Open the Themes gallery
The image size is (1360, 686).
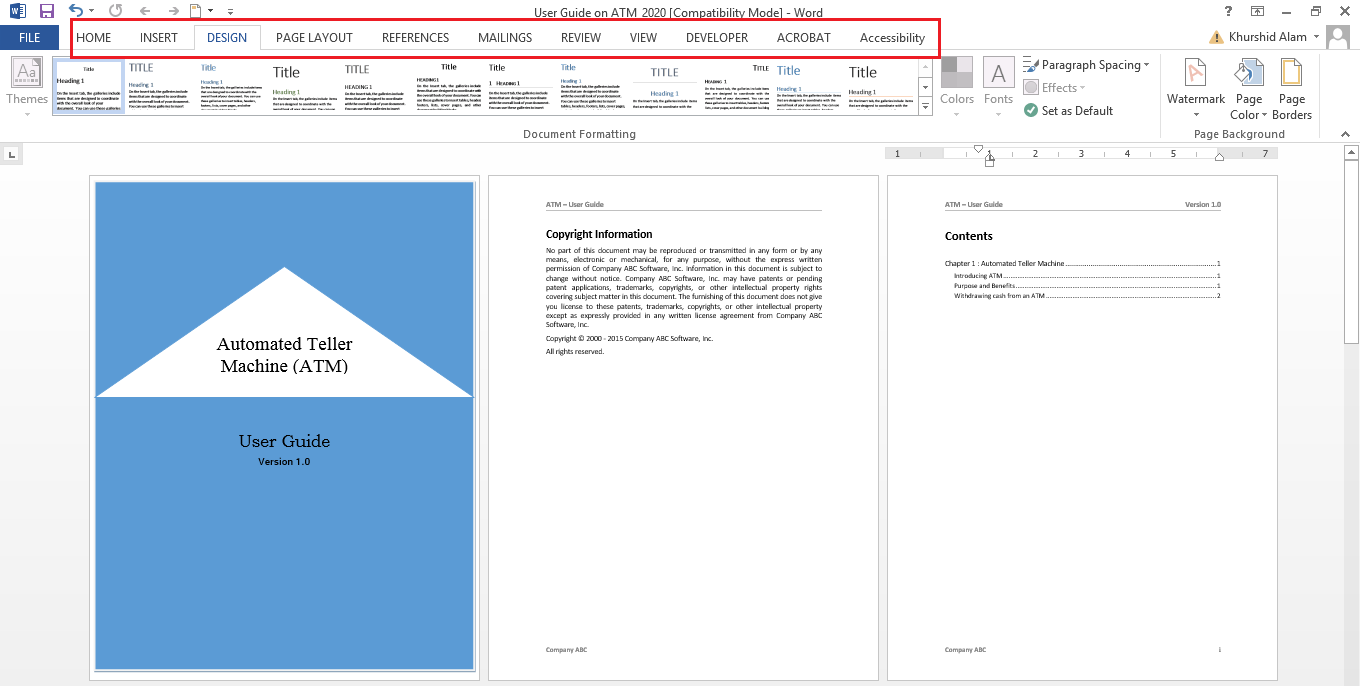pos(26,88)
